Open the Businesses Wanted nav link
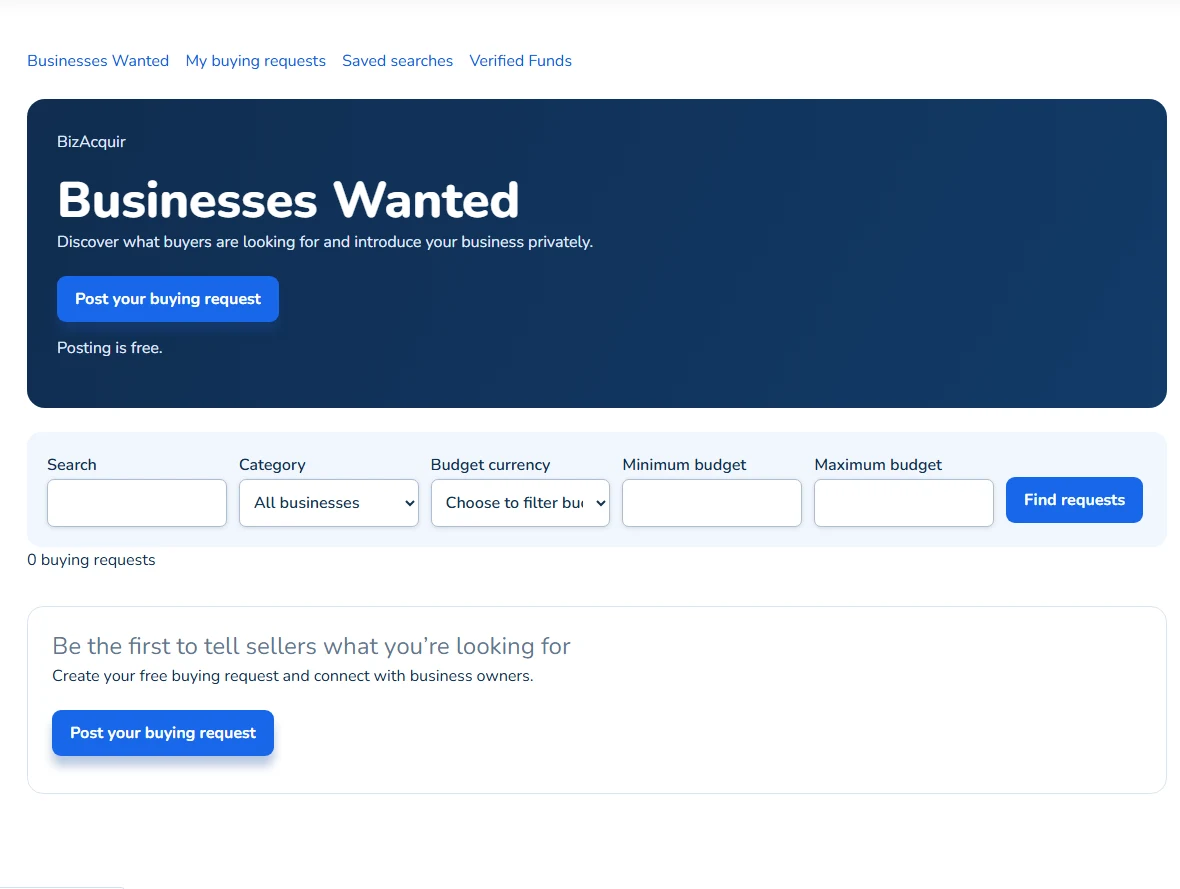Image resolution: width=1180 pixels, height=889 pixels. coord(98,61)
